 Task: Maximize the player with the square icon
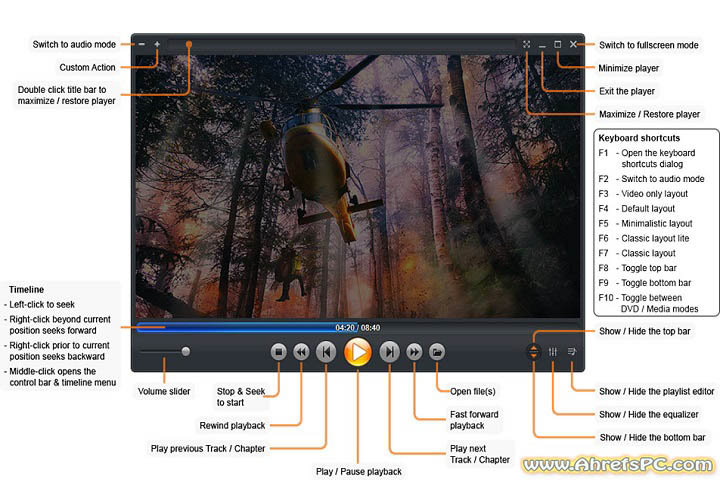(557, 45)
